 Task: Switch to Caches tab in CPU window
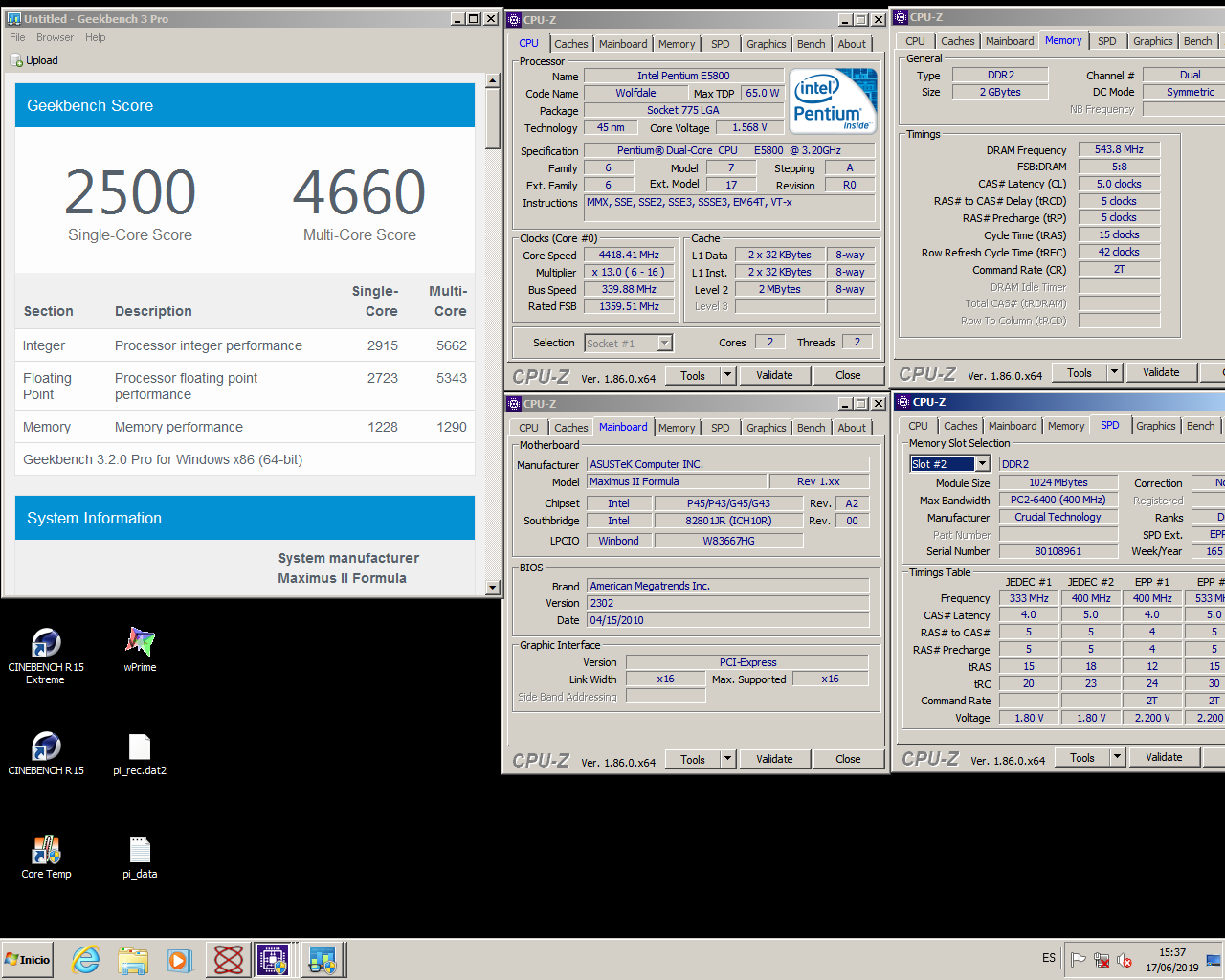tap(571, 44)
